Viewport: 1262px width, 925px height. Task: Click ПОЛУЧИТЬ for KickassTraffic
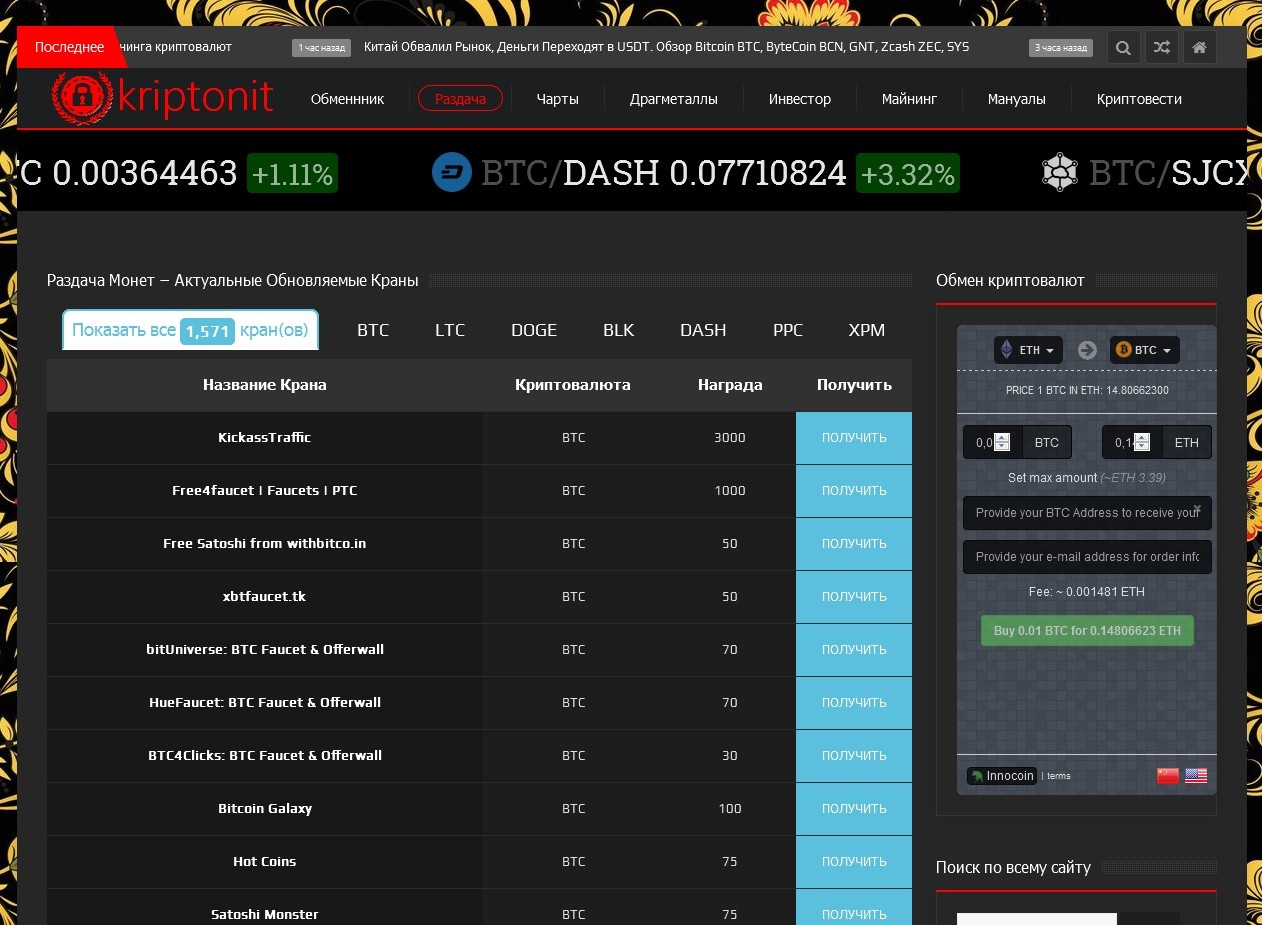pyautogui.click(x=854, y=438)
